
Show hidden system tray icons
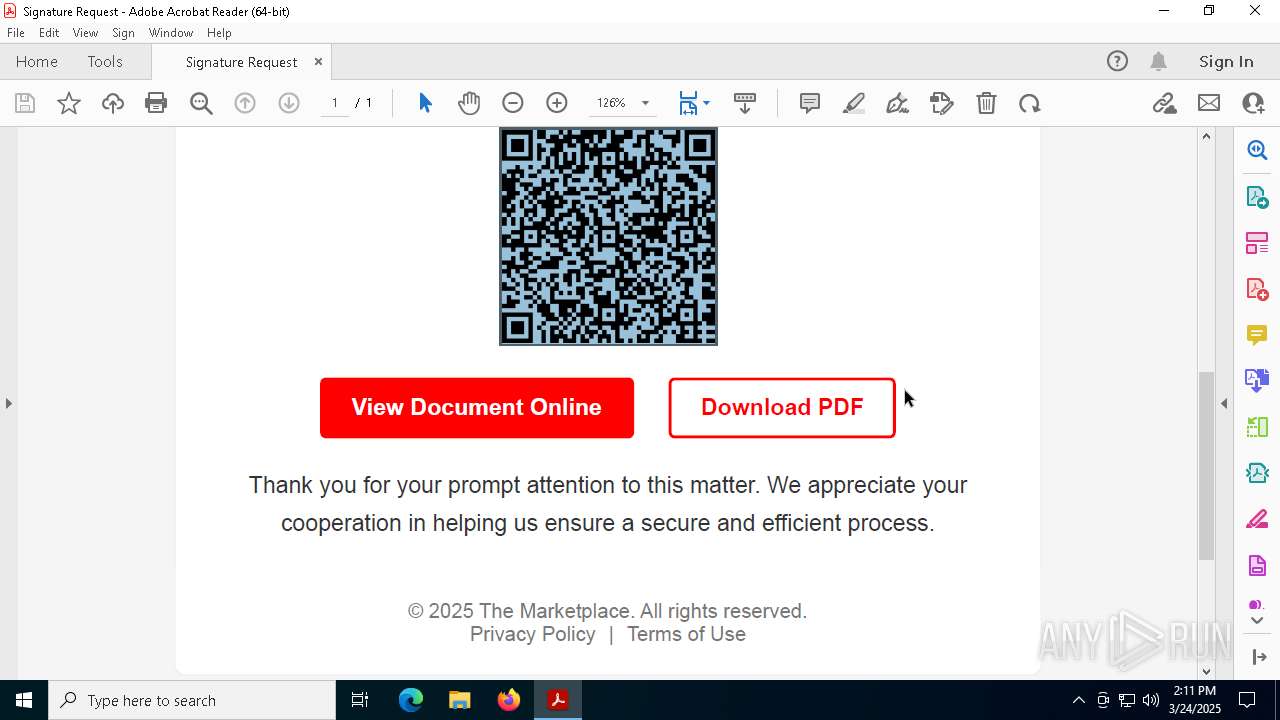(1078, 700)
